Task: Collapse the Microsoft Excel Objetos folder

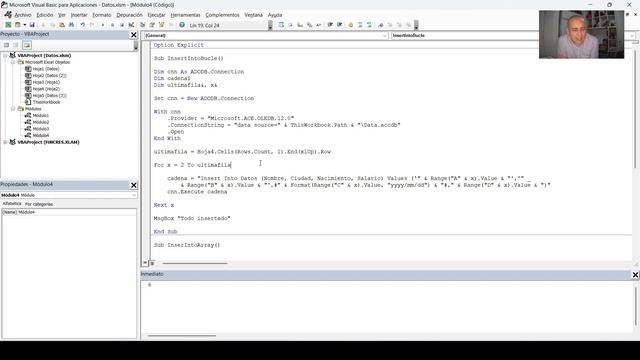Action: coord(13,62)
